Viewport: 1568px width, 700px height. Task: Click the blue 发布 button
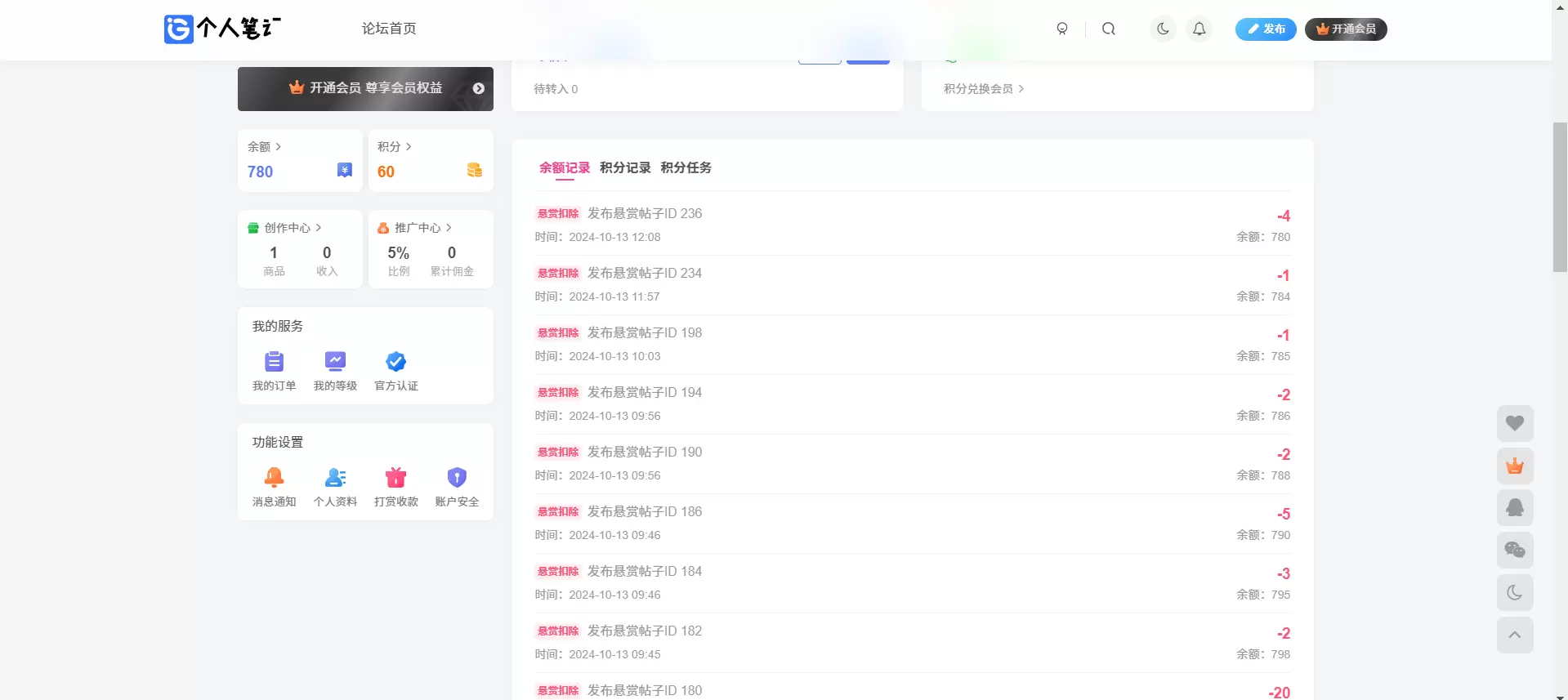pos(1266,29)
